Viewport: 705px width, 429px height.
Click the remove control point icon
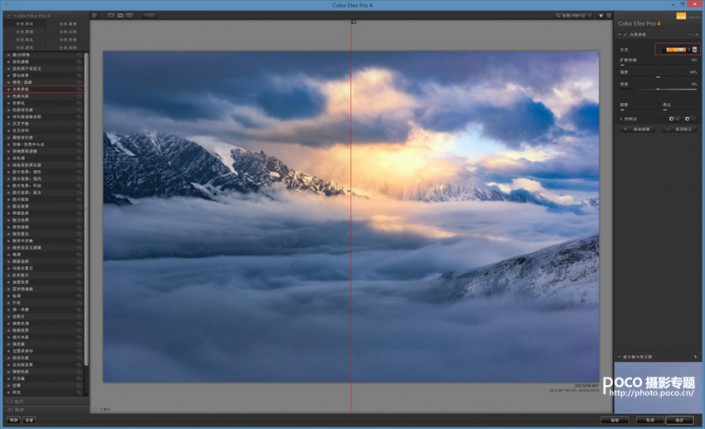coord(687,117)
